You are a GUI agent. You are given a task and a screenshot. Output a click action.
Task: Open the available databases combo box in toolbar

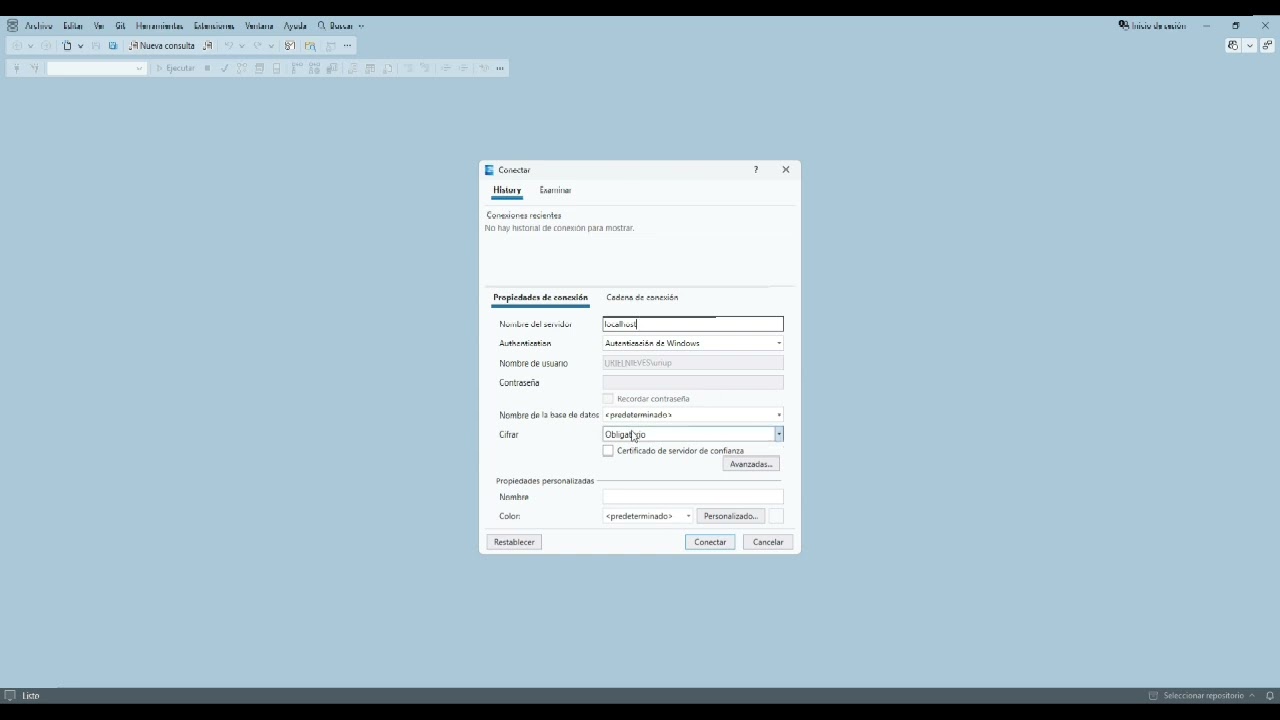[x=96, y=68]
